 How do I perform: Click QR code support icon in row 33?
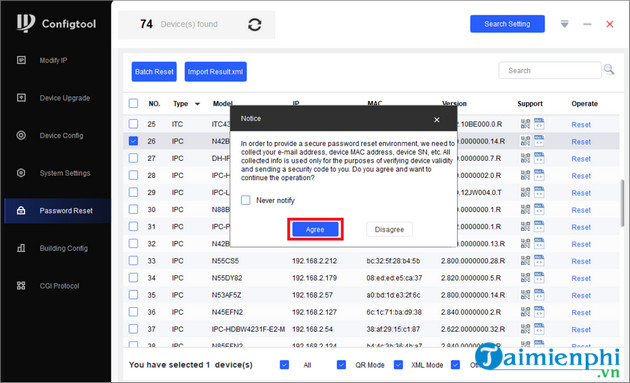click(x=526, y=260)
